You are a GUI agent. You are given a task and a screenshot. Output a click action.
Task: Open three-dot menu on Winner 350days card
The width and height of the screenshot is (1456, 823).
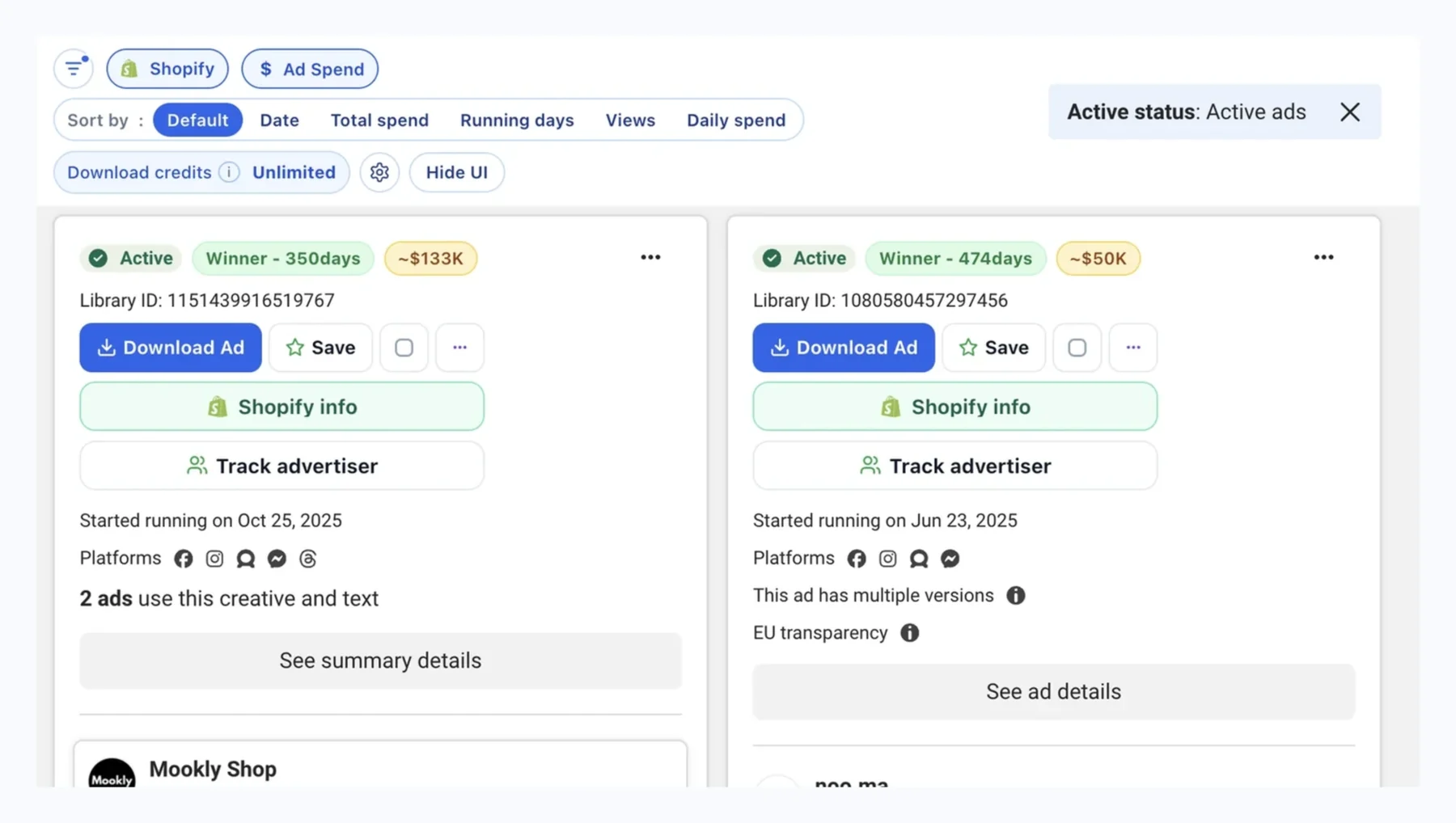650,257
